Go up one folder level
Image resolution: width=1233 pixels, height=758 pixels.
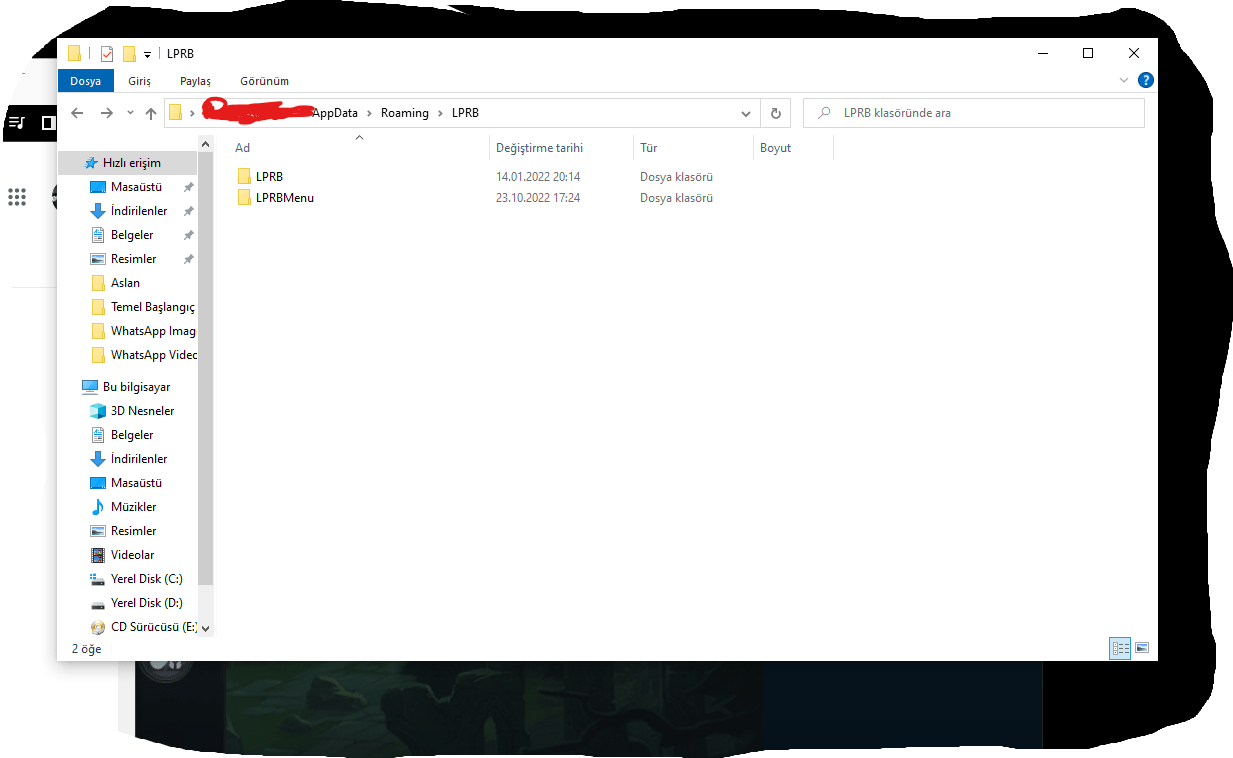click(x=151, y=113)
